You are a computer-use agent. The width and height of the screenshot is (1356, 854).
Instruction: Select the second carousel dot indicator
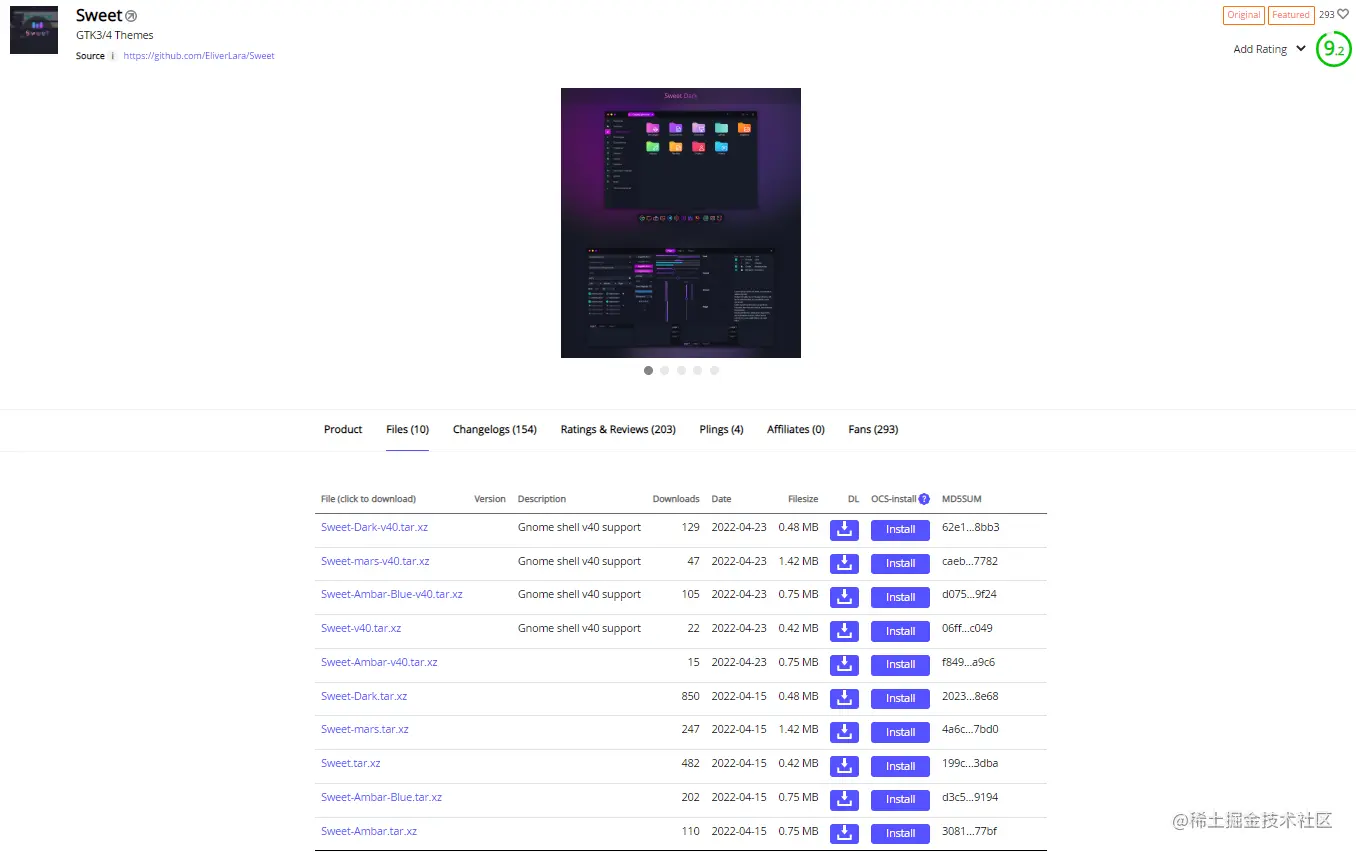coord(665,370)
